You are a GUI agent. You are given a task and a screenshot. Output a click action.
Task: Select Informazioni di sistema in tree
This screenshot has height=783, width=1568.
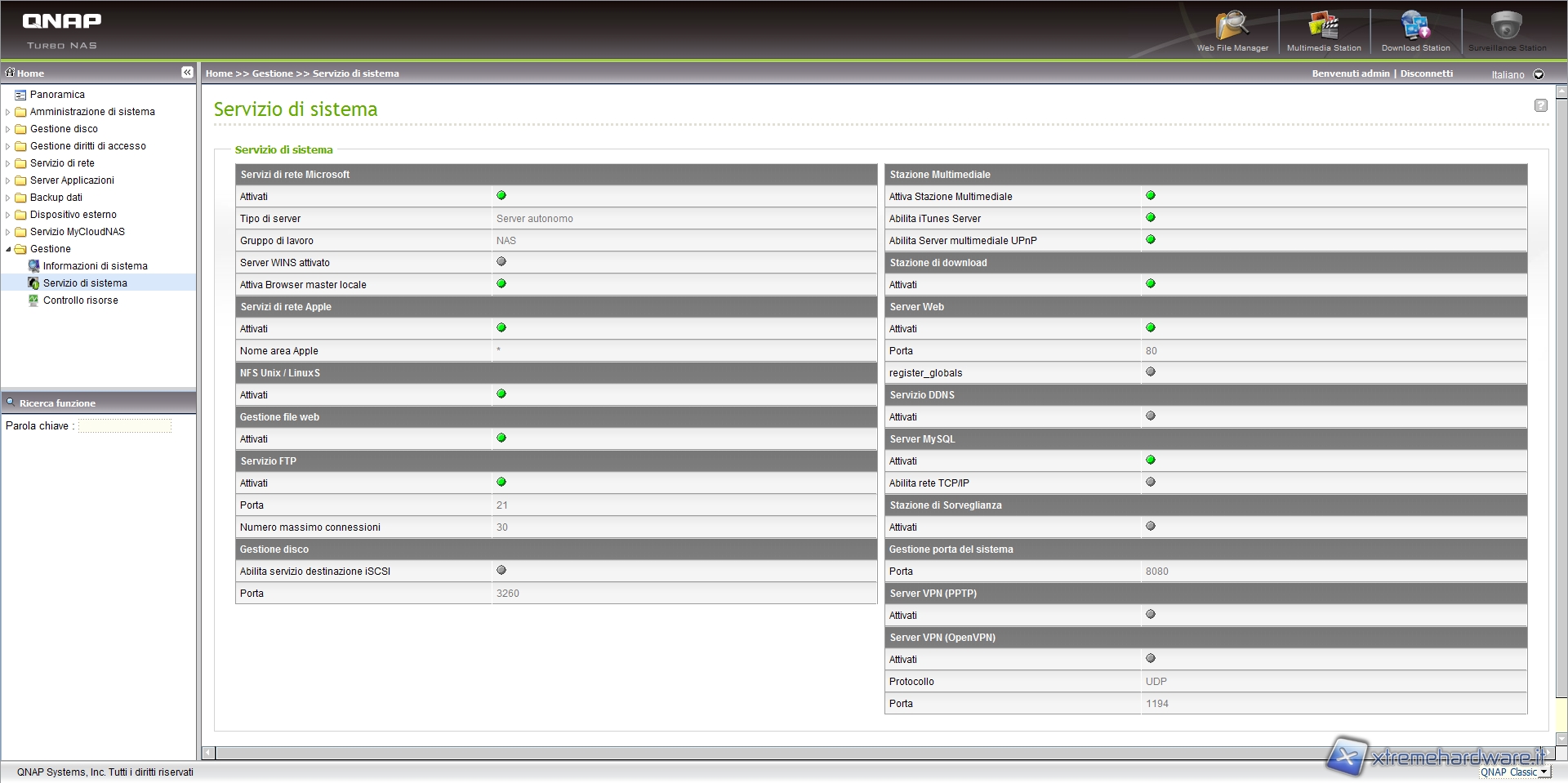coord(95,266)
